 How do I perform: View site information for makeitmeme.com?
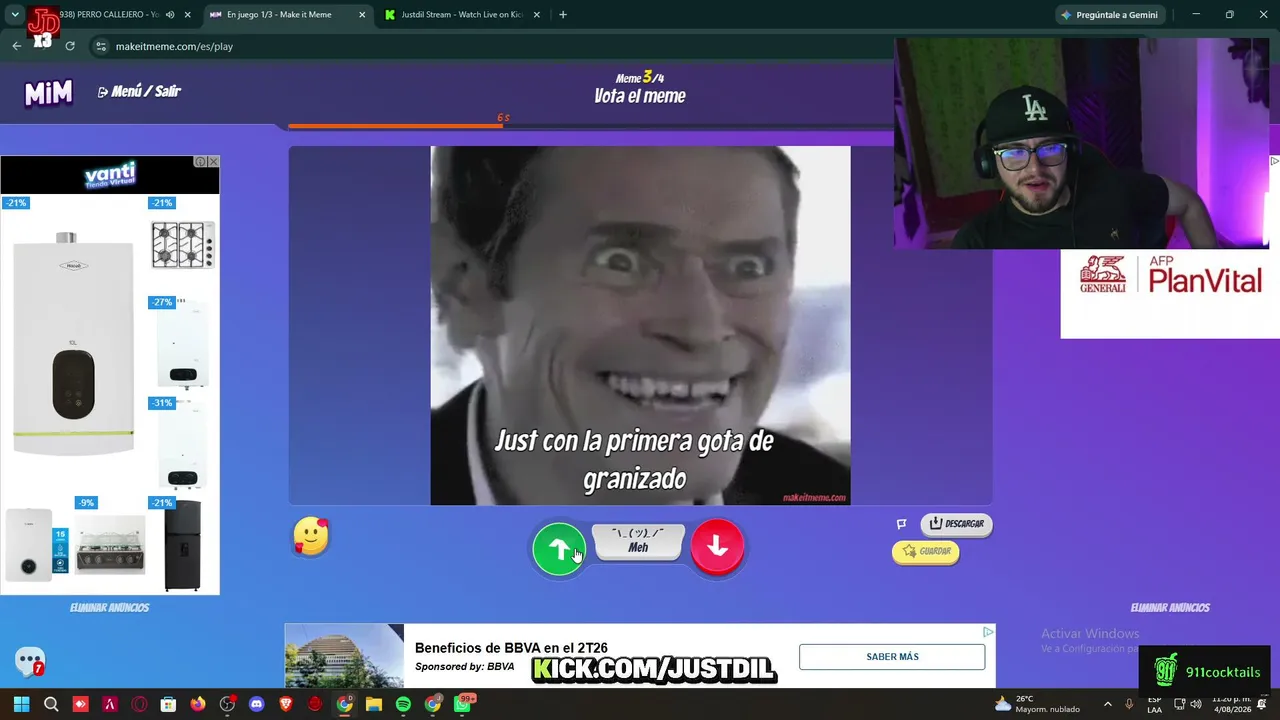pyautogui.click(x=100, y=46)
